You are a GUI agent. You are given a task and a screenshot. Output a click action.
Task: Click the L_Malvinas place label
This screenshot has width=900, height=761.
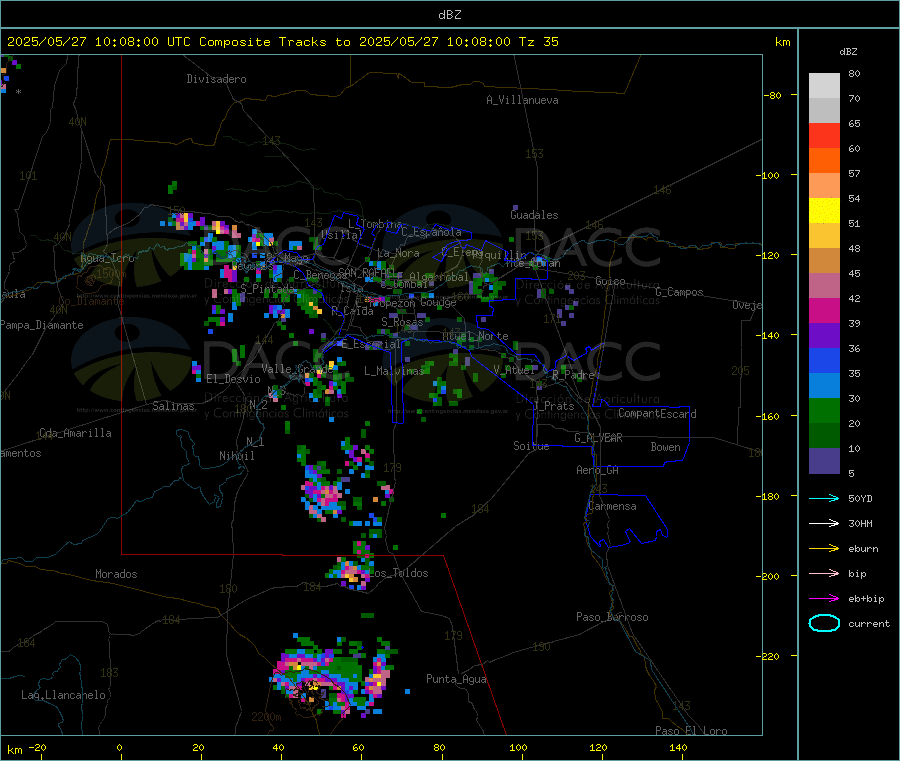pos(394,371)
